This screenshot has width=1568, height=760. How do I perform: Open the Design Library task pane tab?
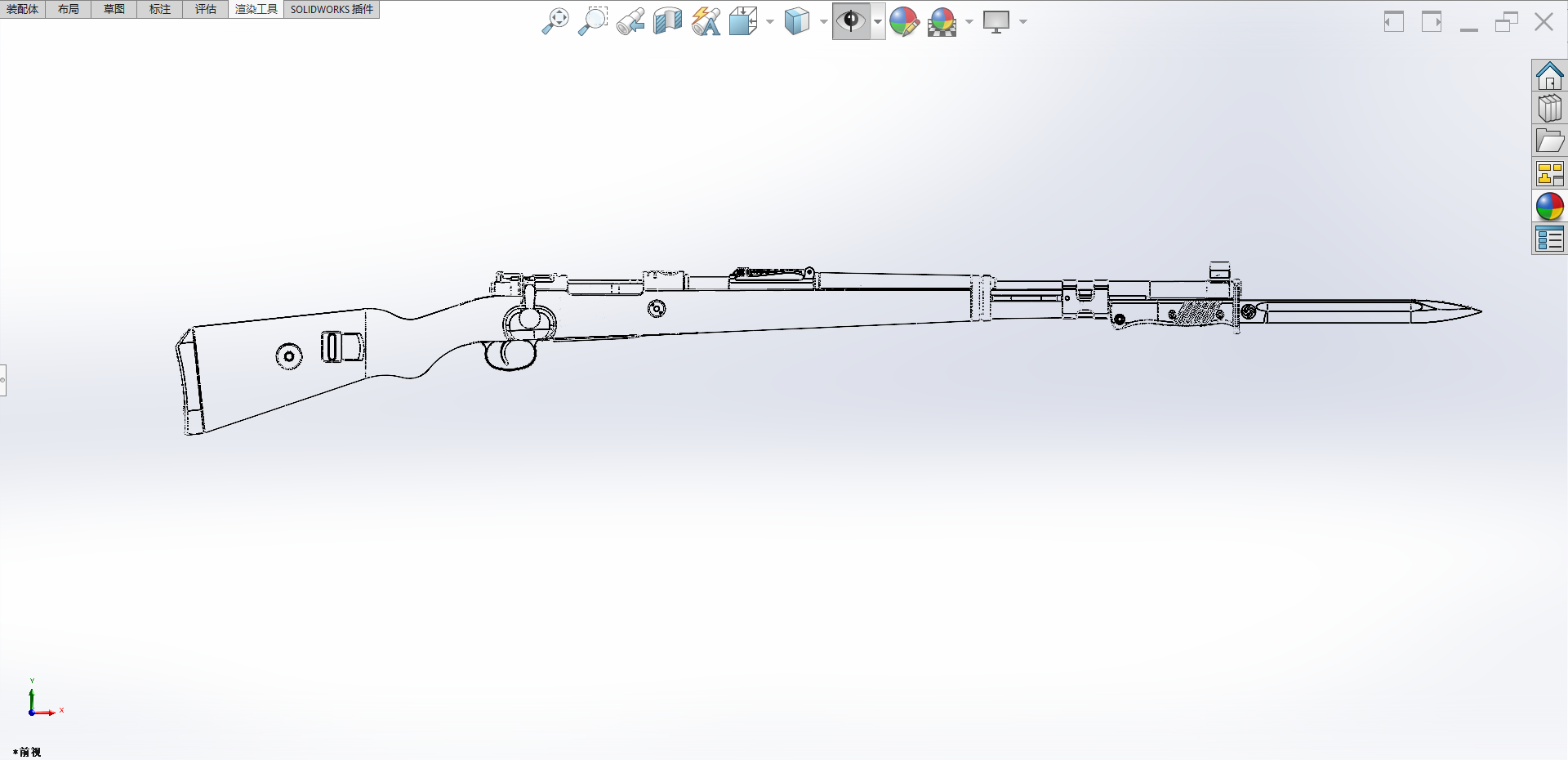(x=1549, y=108)
